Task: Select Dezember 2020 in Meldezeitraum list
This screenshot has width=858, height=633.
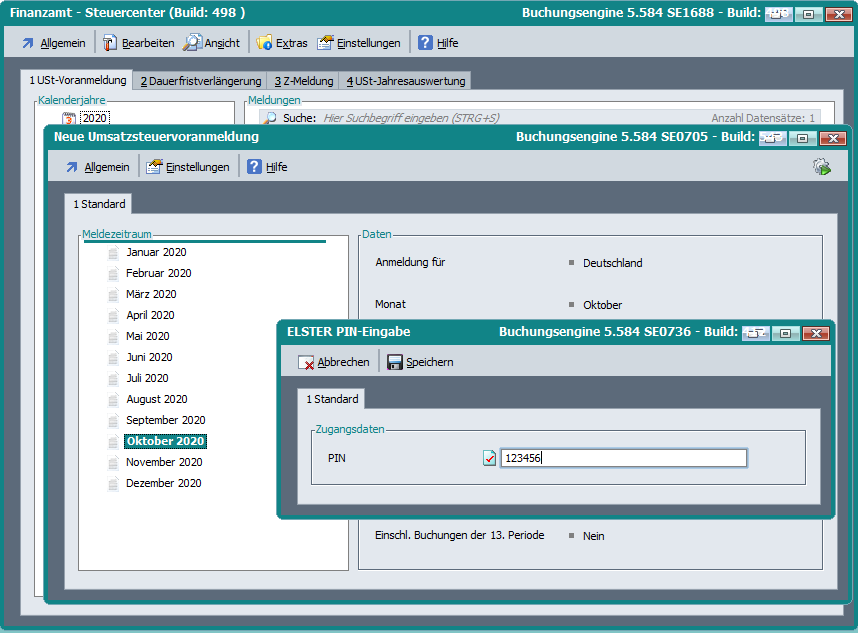Action: pos(163,483)
